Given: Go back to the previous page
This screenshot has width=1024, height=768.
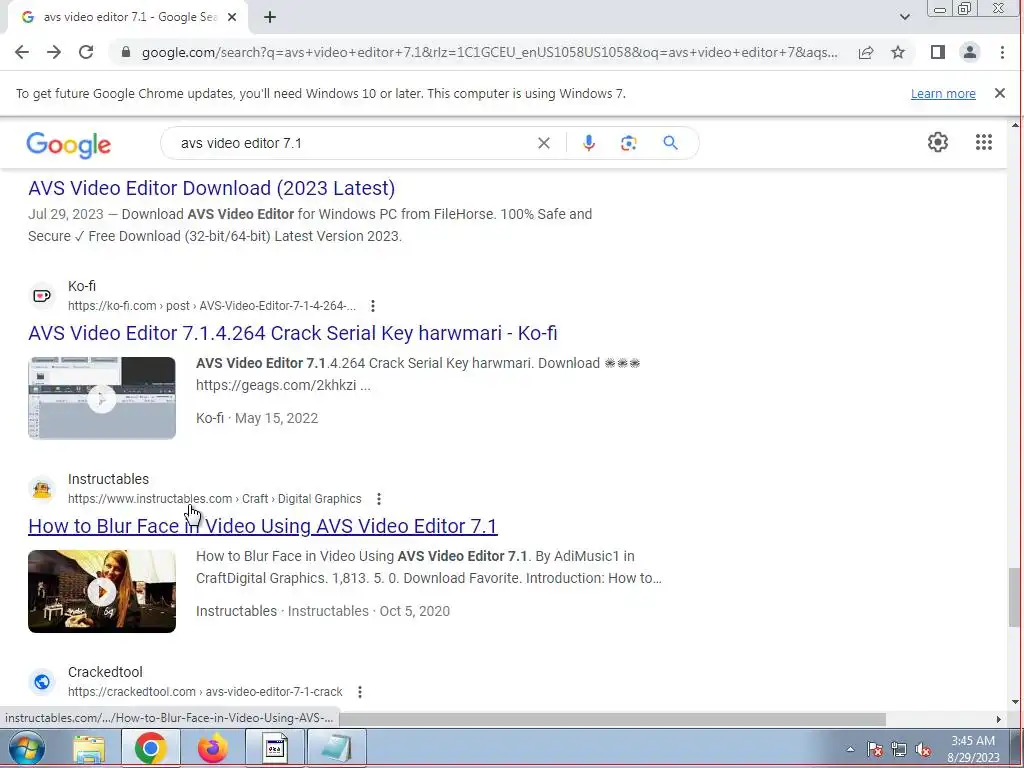Looking at the screenshot, I should point(22,52).
